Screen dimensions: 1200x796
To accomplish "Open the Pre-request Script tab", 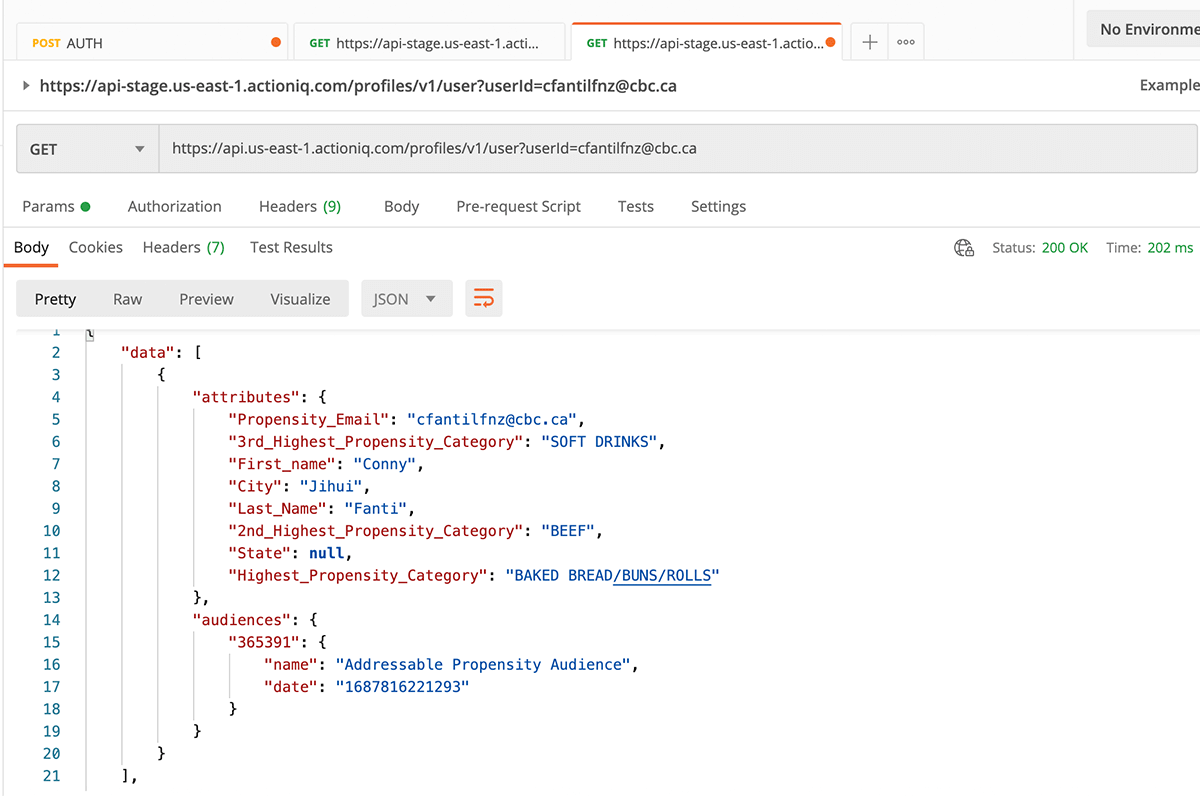I will (518, 207).
